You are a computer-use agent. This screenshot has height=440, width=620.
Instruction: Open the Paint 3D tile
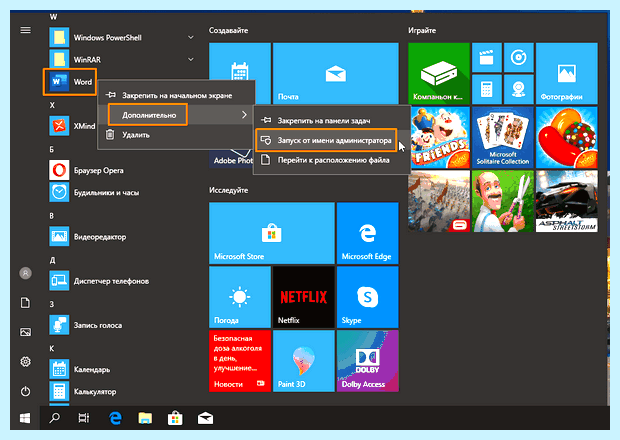coord(304,361)
